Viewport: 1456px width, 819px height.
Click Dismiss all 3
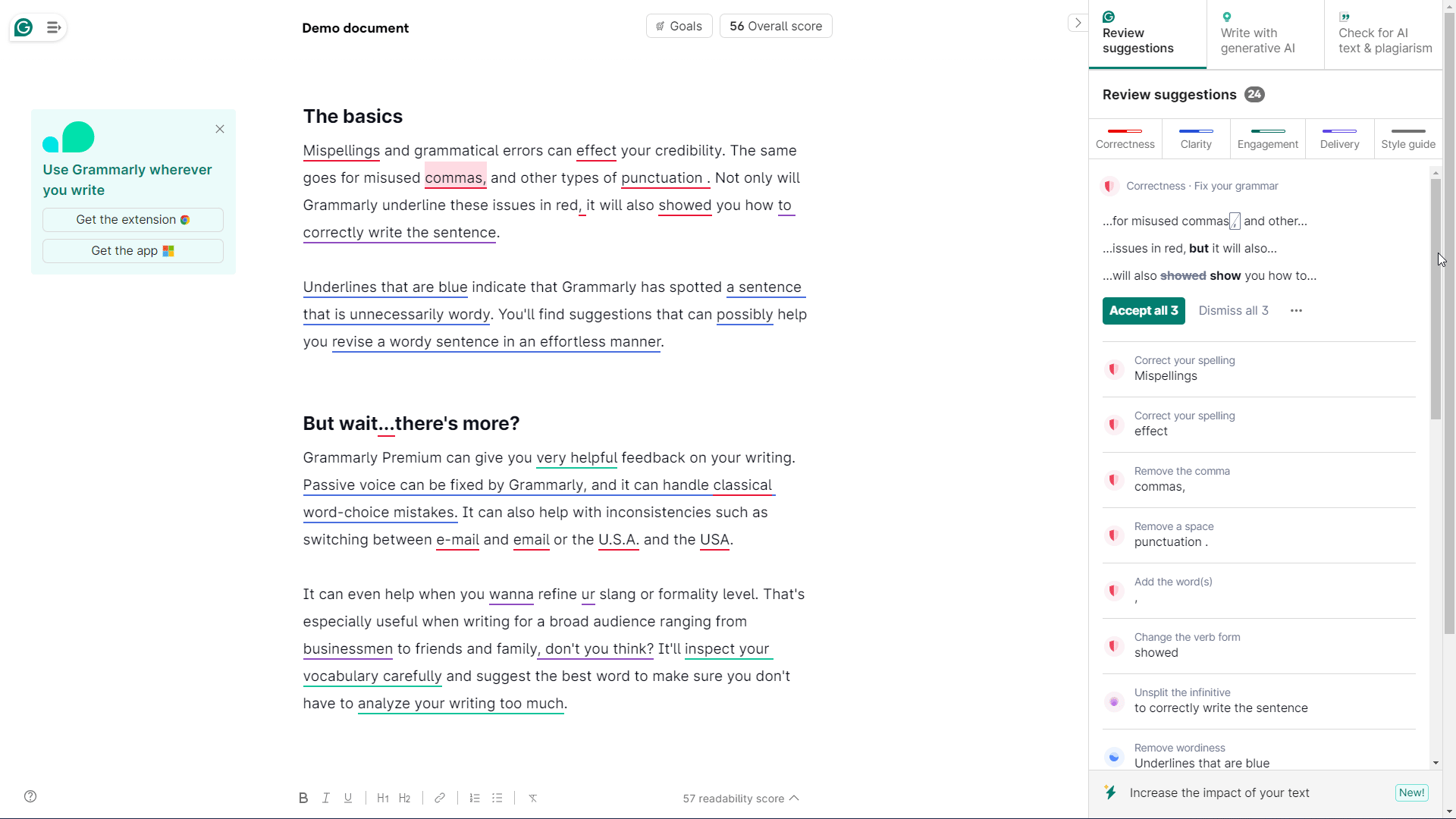[x=1233, y=311]
